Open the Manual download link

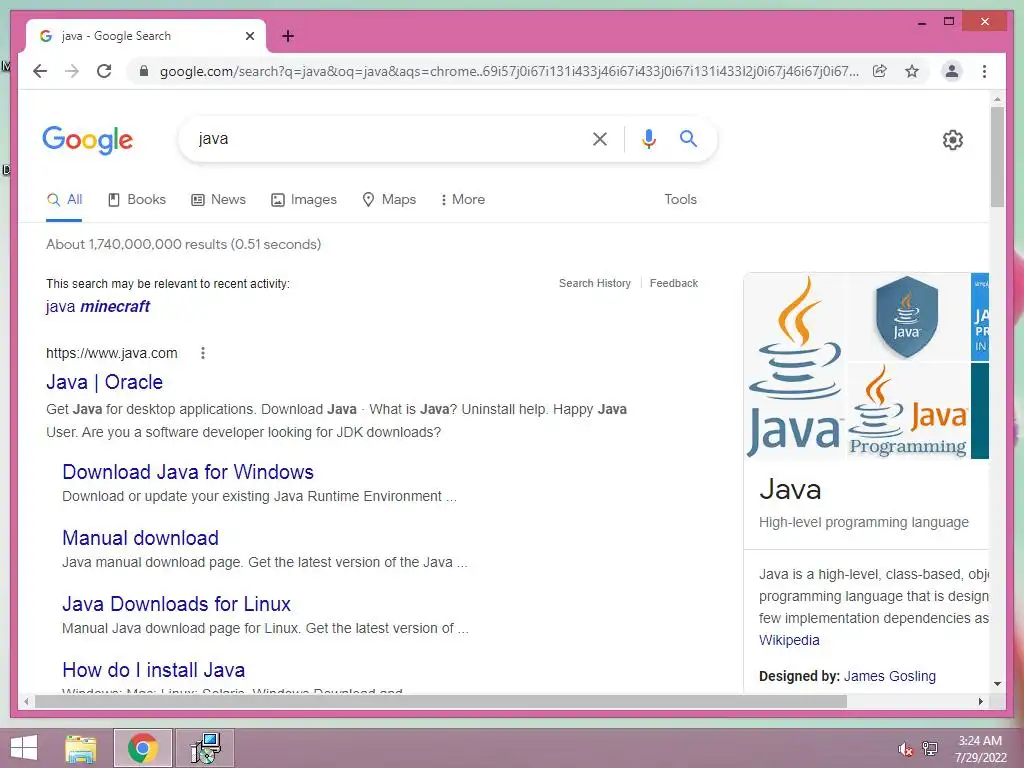(140, 538)
